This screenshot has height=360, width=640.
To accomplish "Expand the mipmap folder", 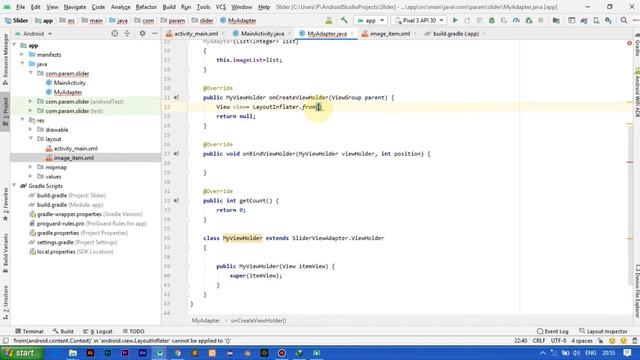I will coord(31,167).
